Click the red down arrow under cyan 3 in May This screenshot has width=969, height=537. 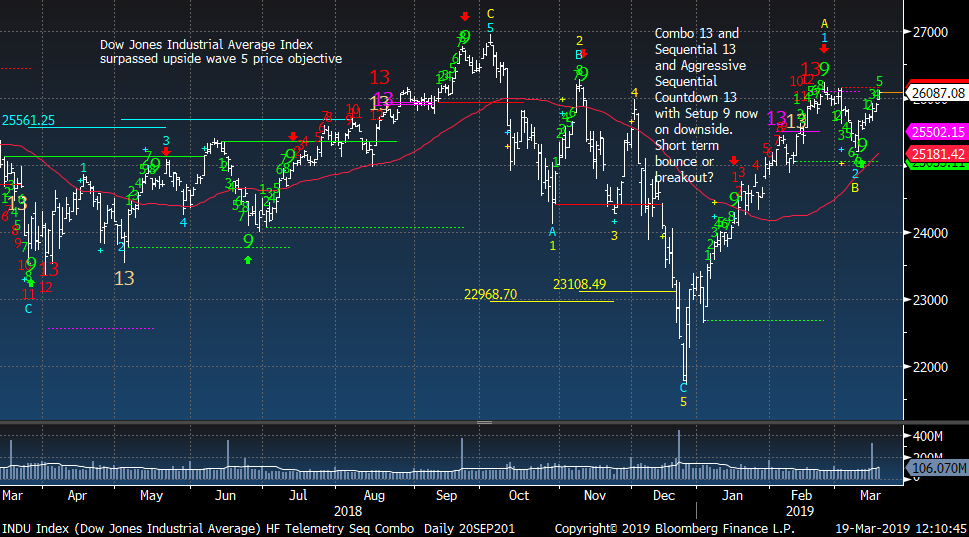[x=166, y=151]
